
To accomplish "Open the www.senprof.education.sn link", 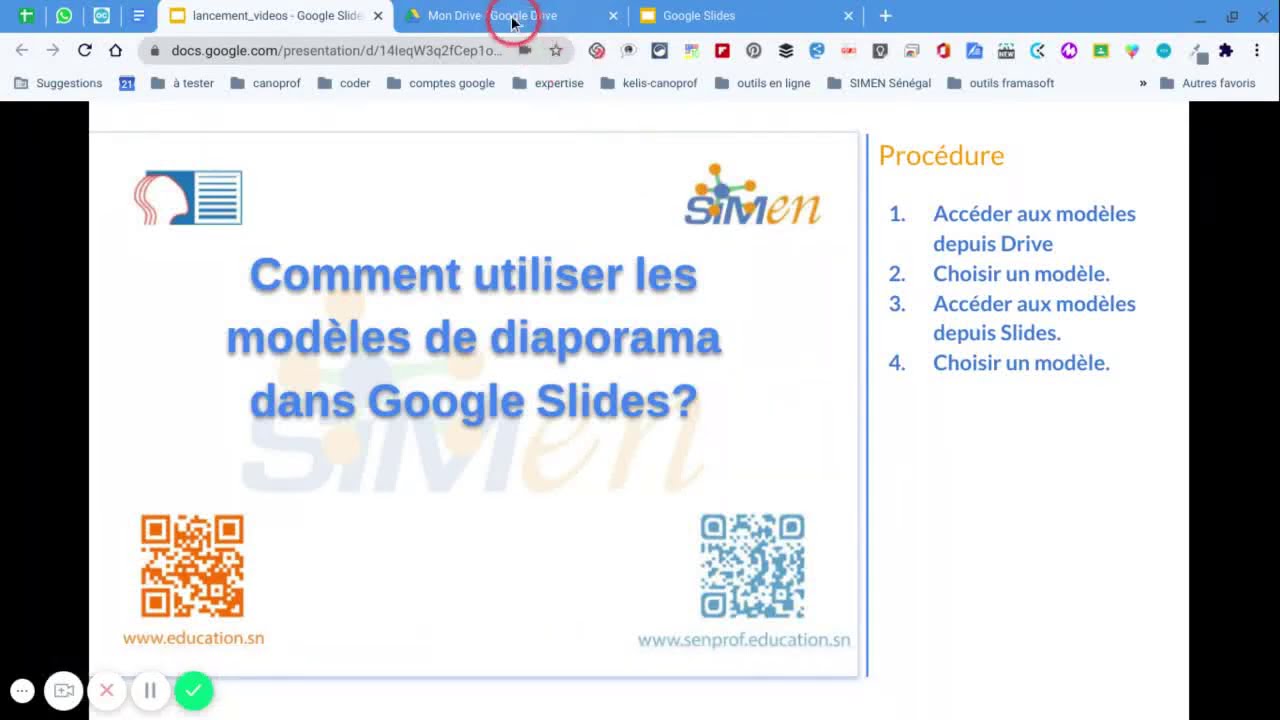I will click(744, 640).
